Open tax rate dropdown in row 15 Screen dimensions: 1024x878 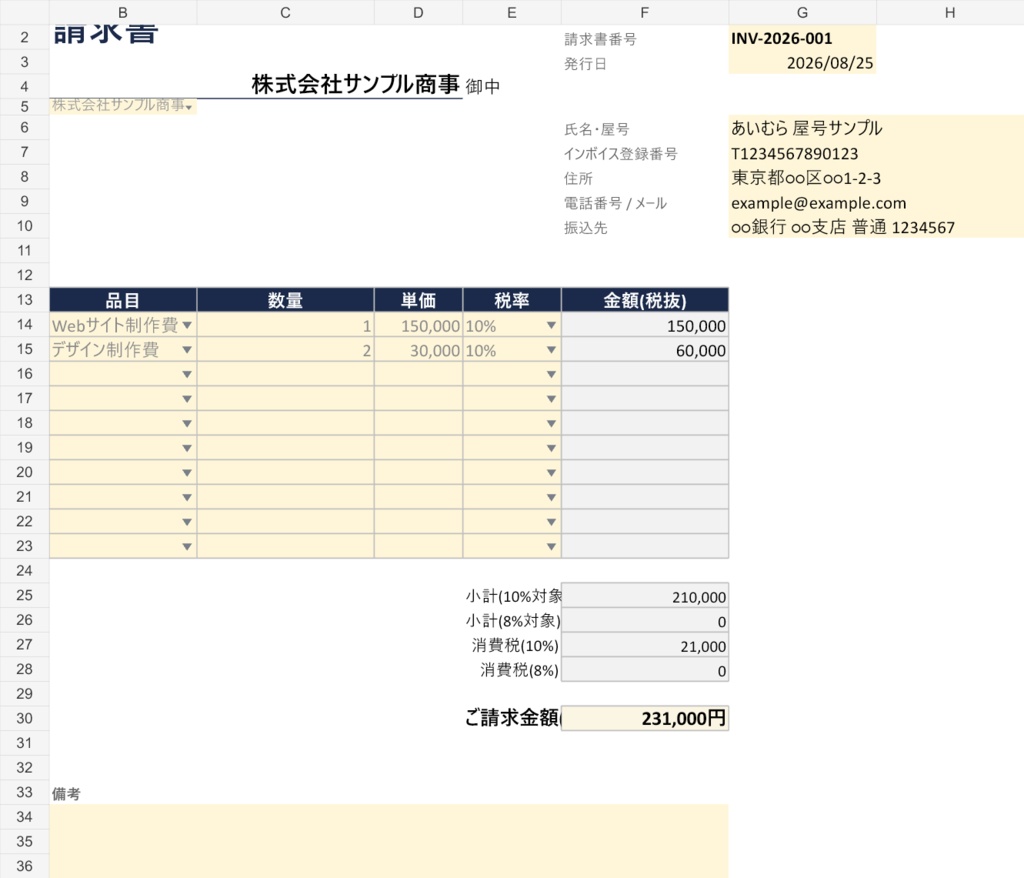(x=551, y=350)
